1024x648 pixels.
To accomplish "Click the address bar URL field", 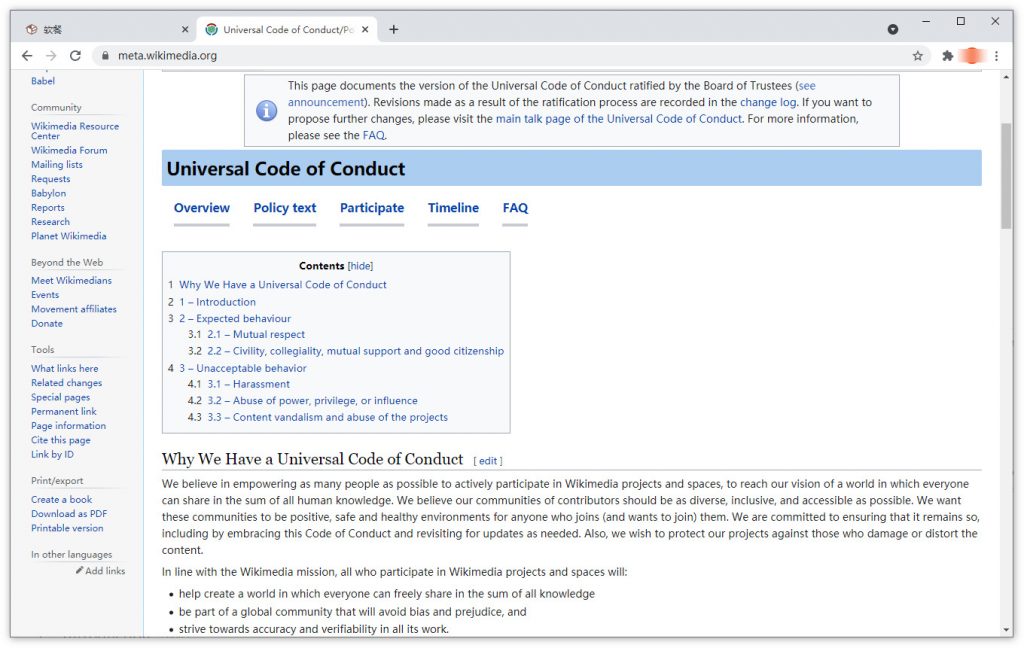I will pos(500,56).
